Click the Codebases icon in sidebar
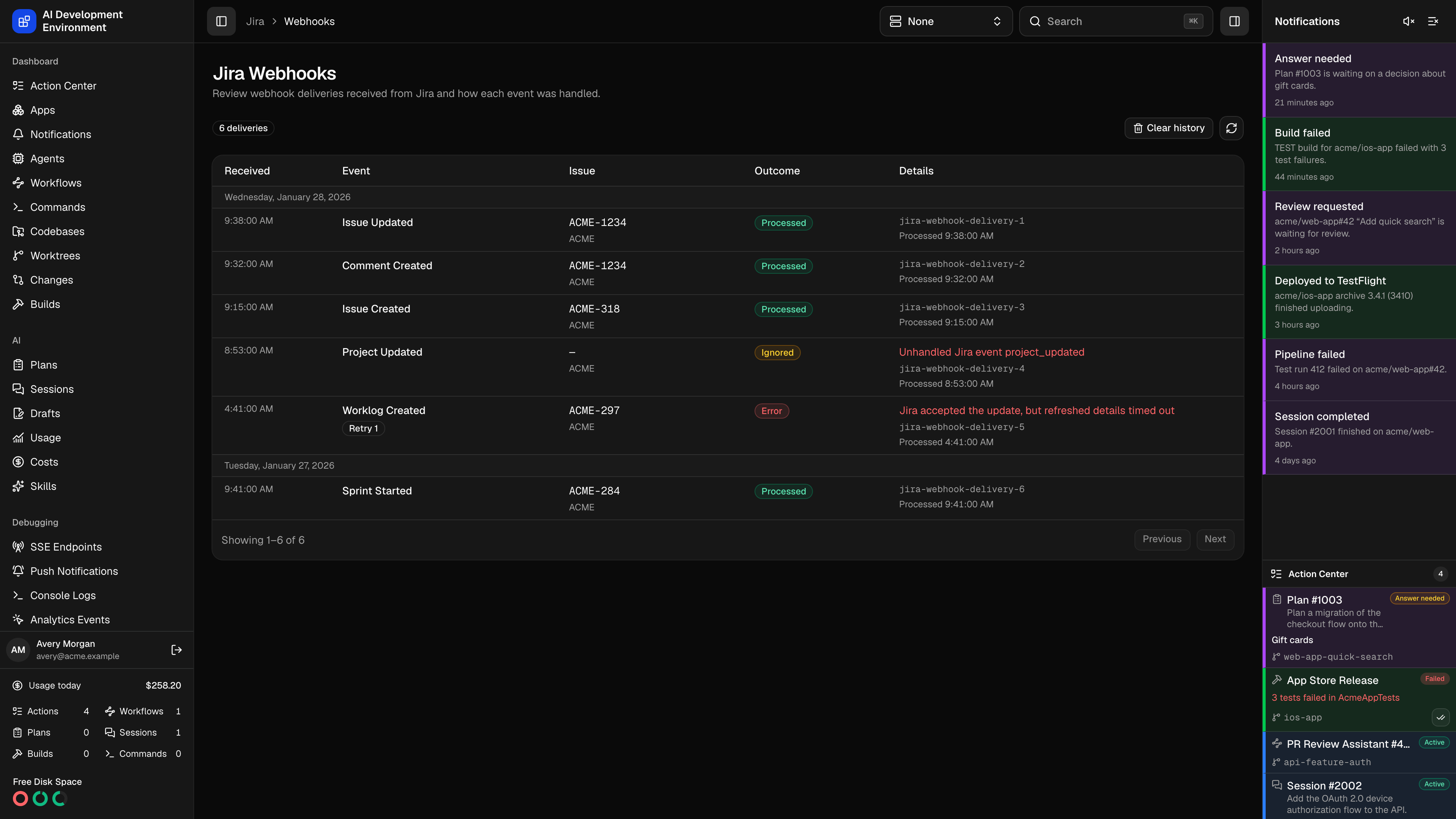1456x819 pixels. 18,232
